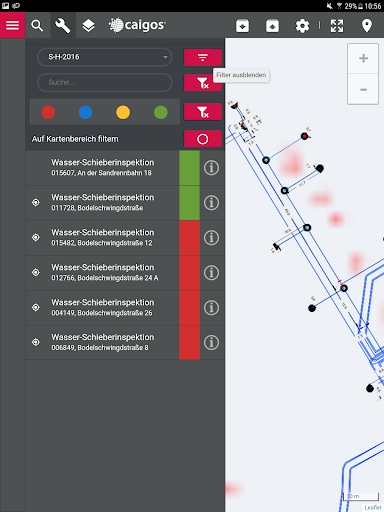The width and height of the screenshot is (384, 512).
Task: Toggle fullscreen expand arrows icon
Action: pyautogui.click(x=337, y=26)
